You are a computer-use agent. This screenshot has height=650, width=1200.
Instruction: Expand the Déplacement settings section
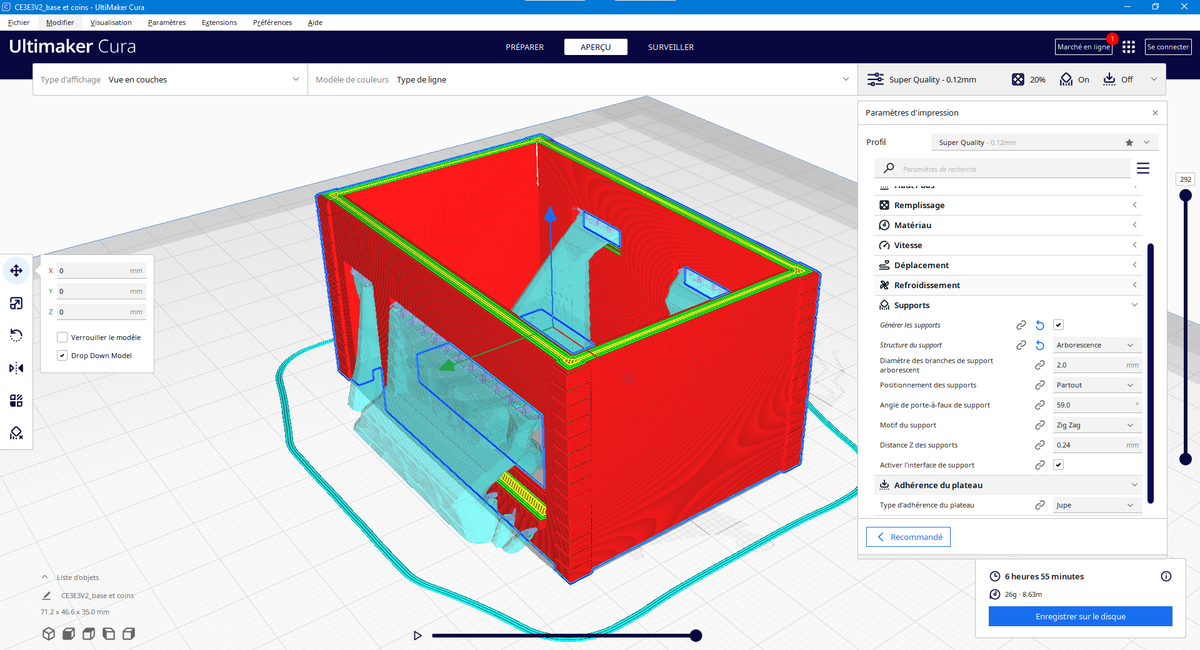(x=1010, y=265)
